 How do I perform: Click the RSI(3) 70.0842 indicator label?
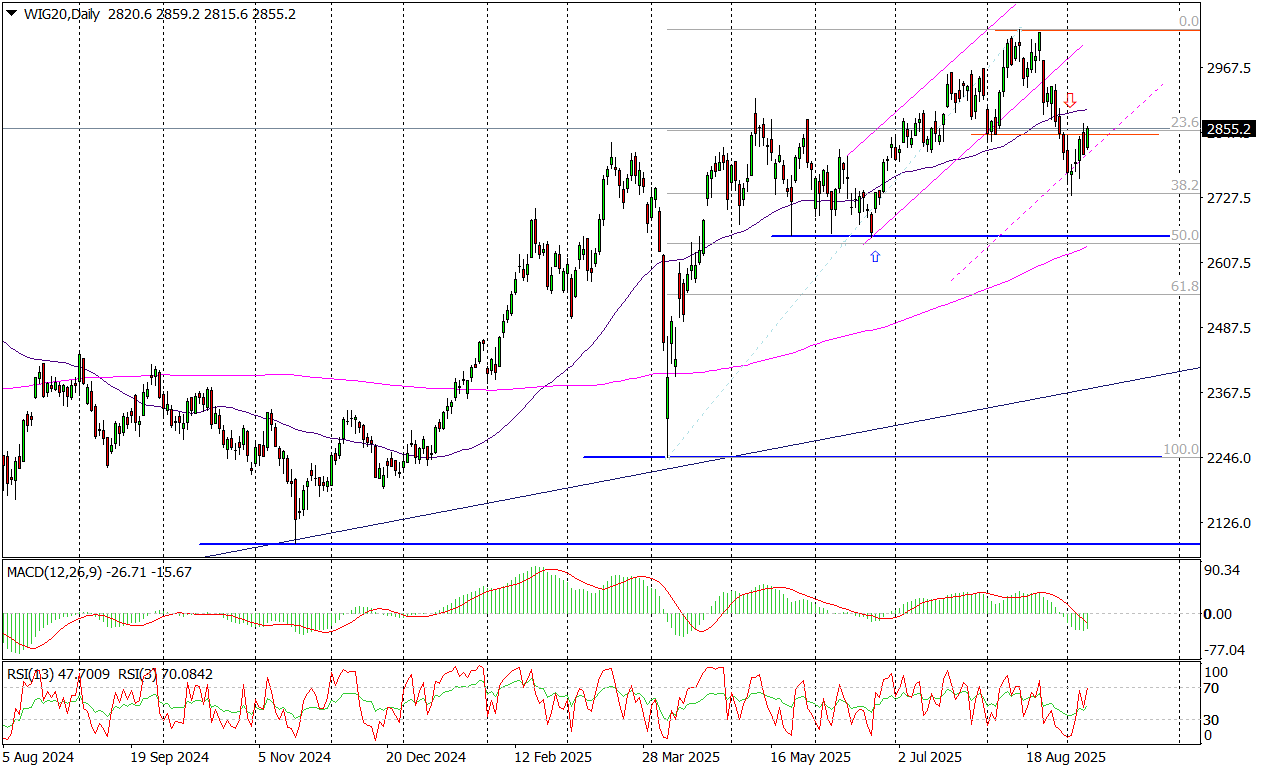pos(165,675)
